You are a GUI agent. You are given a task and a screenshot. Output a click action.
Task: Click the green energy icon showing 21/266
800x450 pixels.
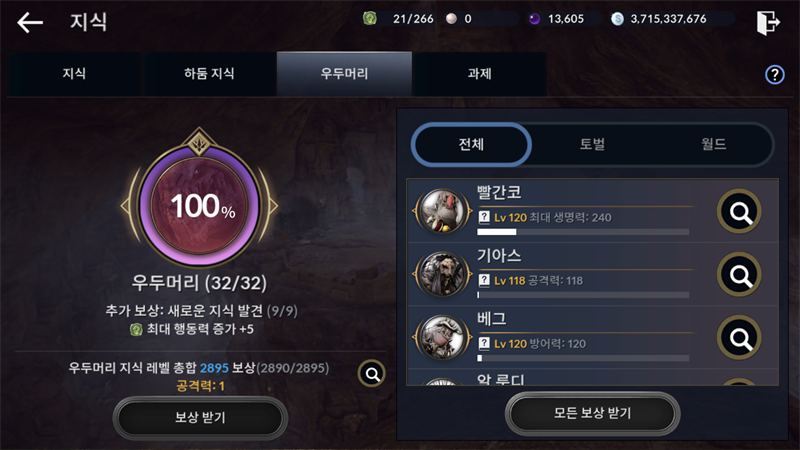(370, 19)
